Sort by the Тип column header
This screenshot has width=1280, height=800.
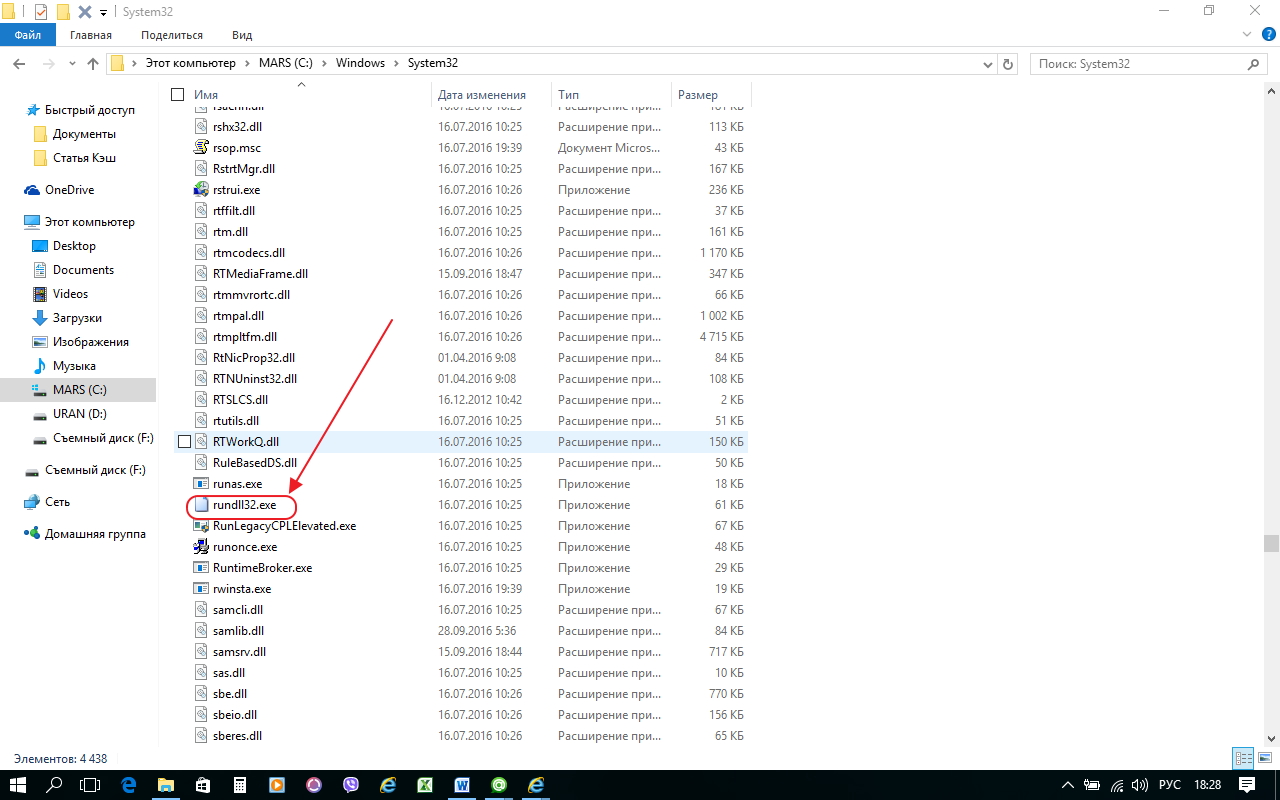pyautogui.click(x=568, y=95)
